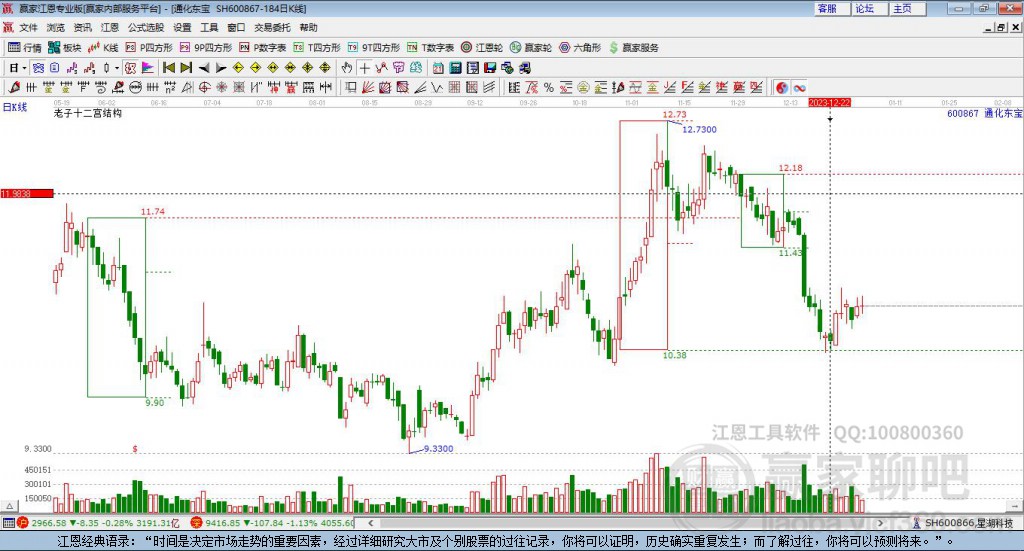This screenshot has width=1024, height=551.
Task: Open the 工具 menu
Action: 209,27
